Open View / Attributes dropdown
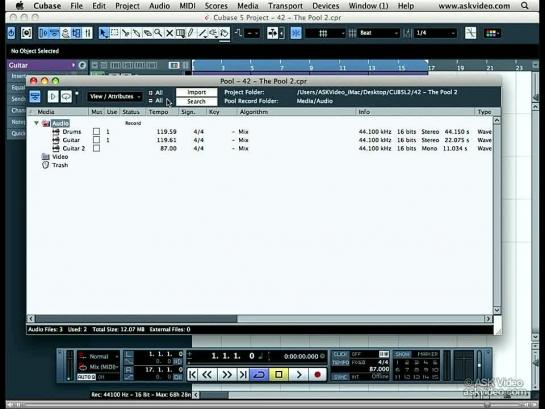This screenshot has width=545, height=409. pos(114,97)
